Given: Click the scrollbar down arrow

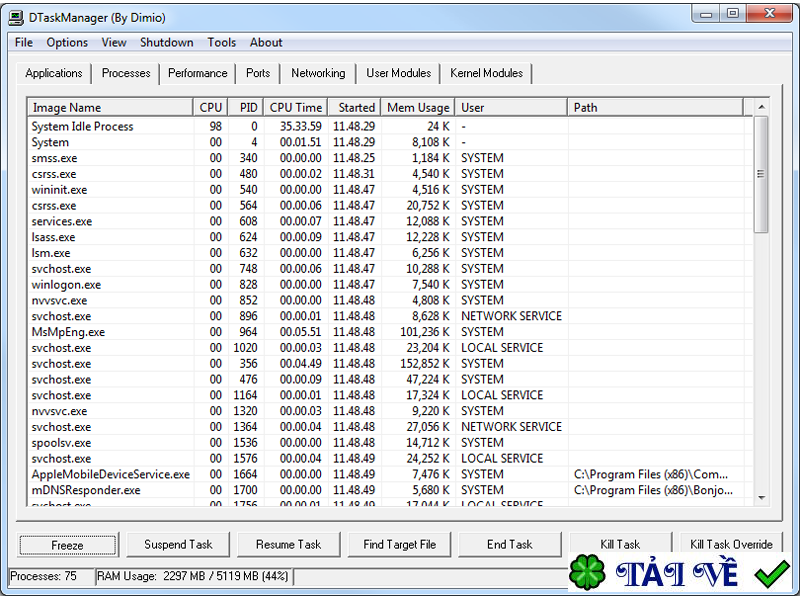Looking at the screenshot, I should point(761,497).
